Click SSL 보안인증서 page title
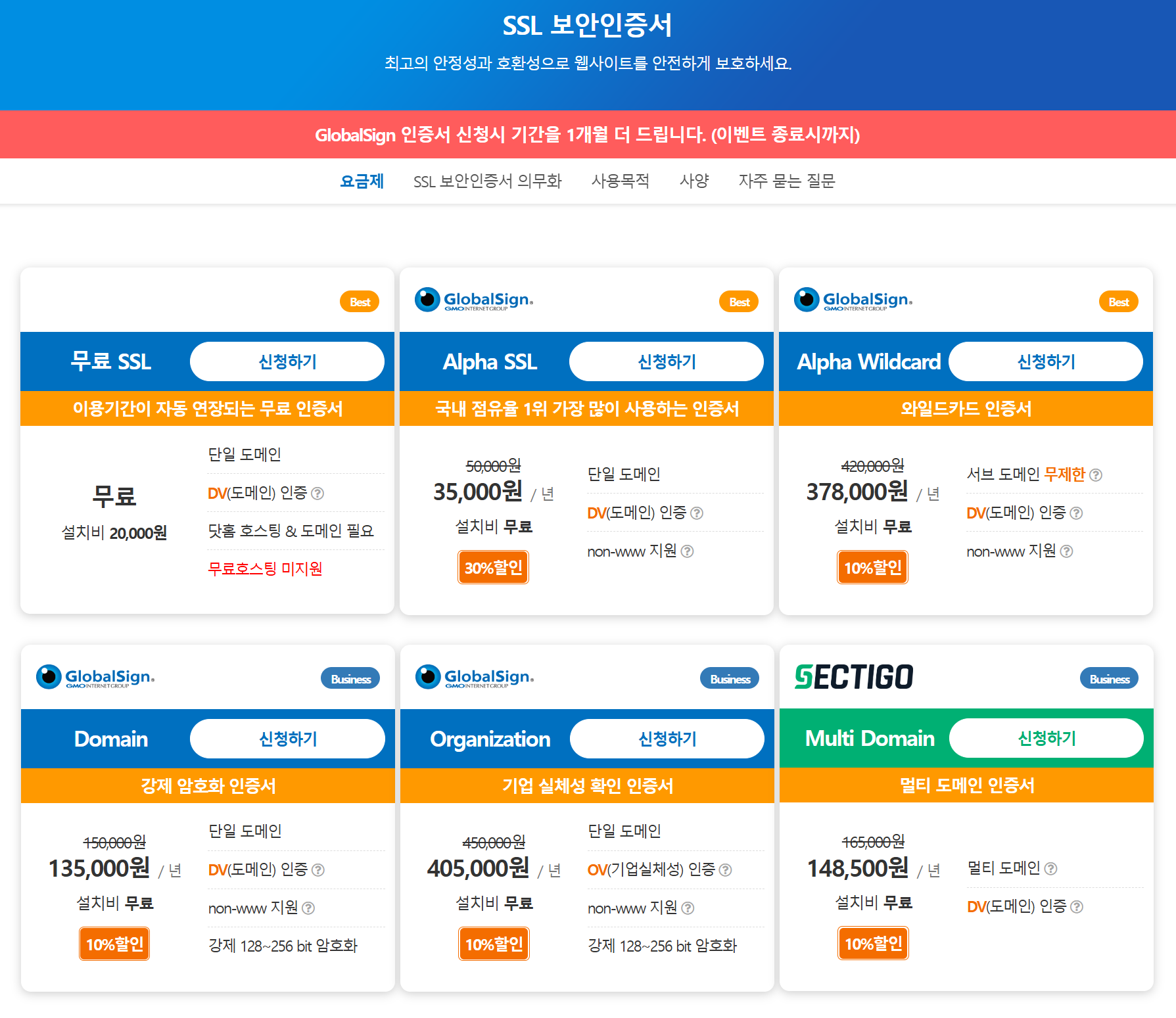The image size is (1176, 1018). 588,26
